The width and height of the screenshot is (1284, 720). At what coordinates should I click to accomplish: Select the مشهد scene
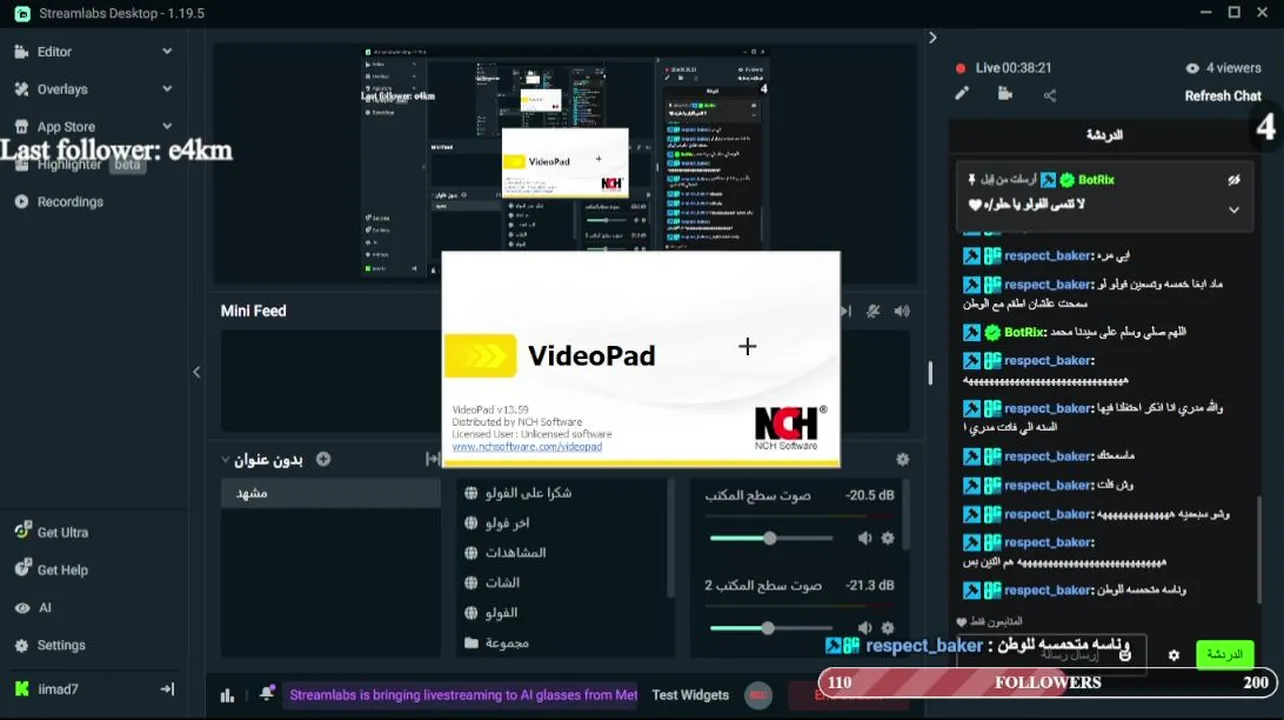pos(331,493)
